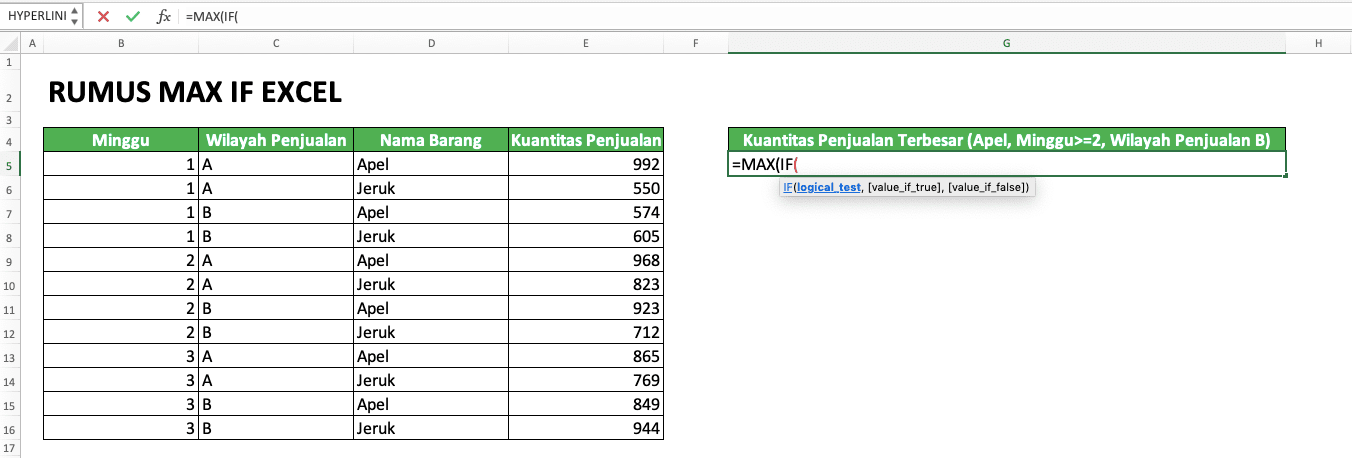Click the cell with value 865
This screenshot has width=1352, height=458.
click(x=585, y=356)
